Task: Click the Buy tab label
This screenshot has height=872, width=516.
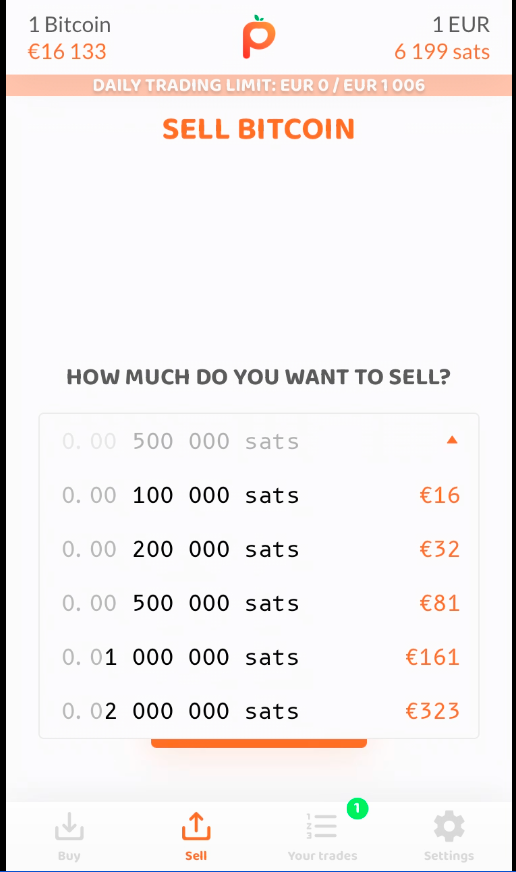Action: [x=69, y=856]
